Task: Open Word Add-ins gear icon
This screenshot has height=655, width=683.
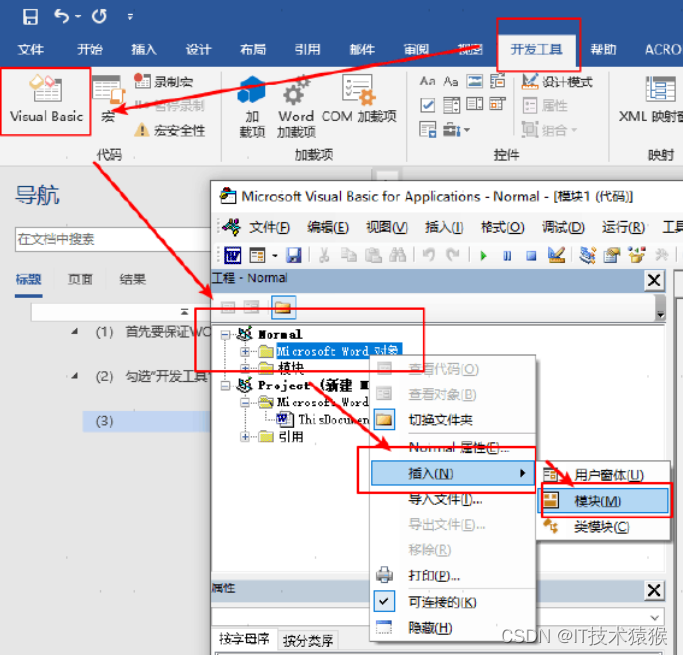Action: tap(296, 91)
